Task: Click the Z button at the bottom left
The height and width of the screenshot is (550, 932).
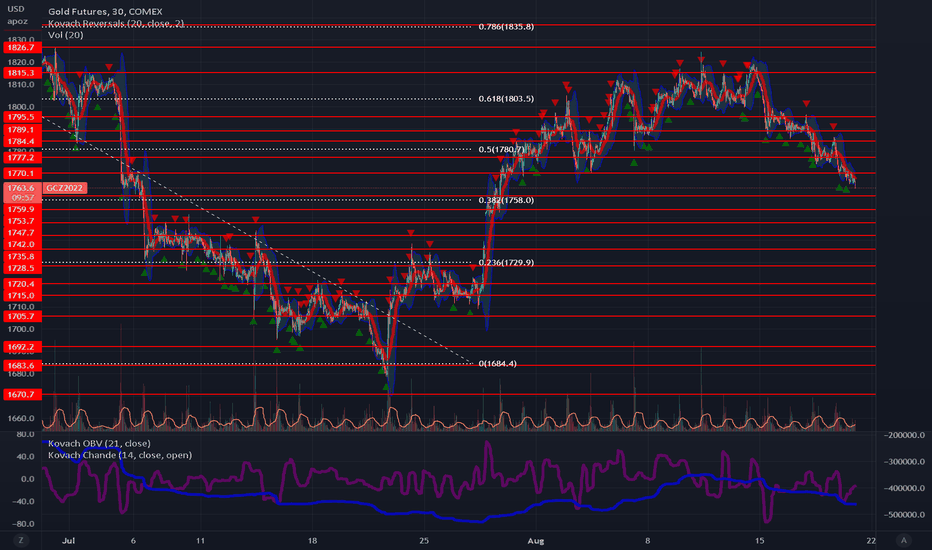Action: click(21, 540)
